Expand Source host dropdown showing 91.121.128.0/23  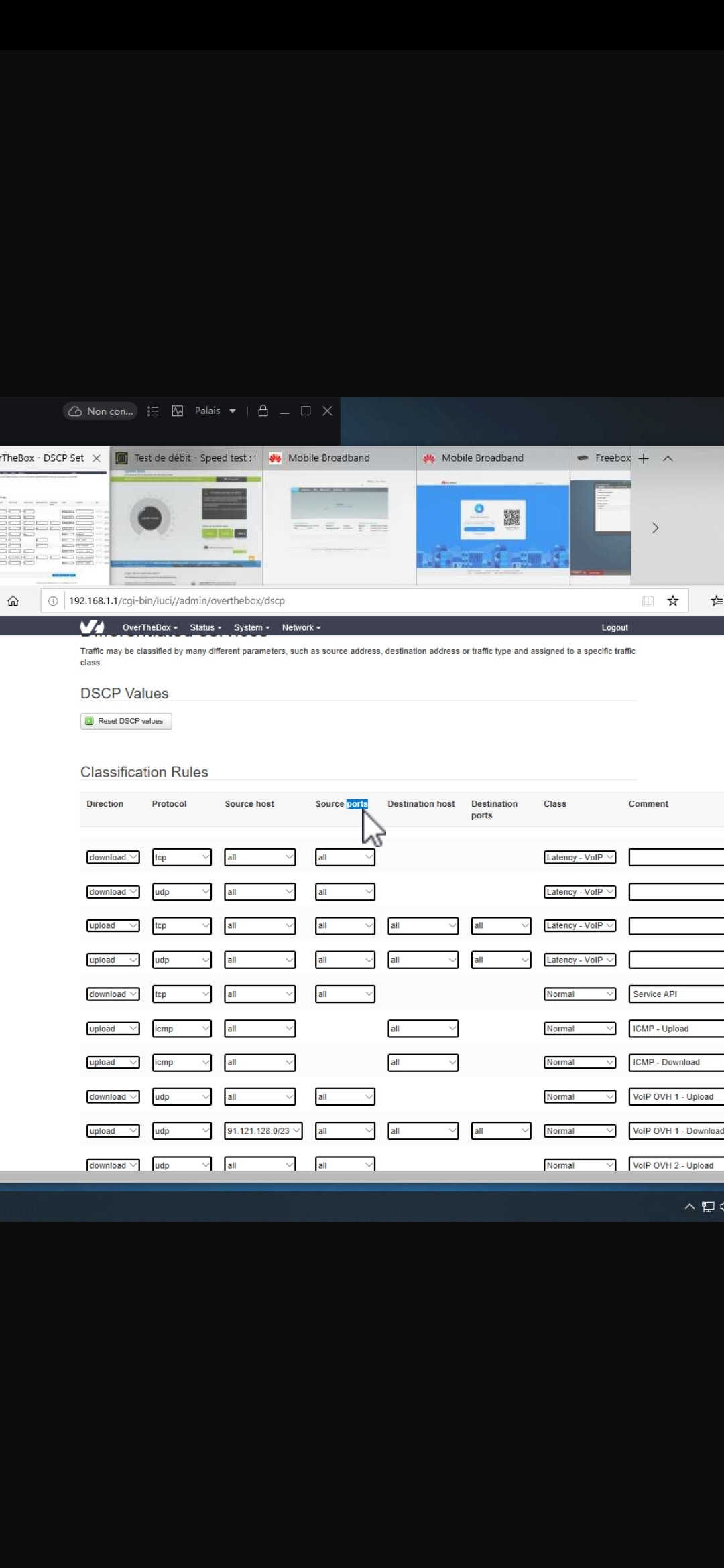[263, 1130]
